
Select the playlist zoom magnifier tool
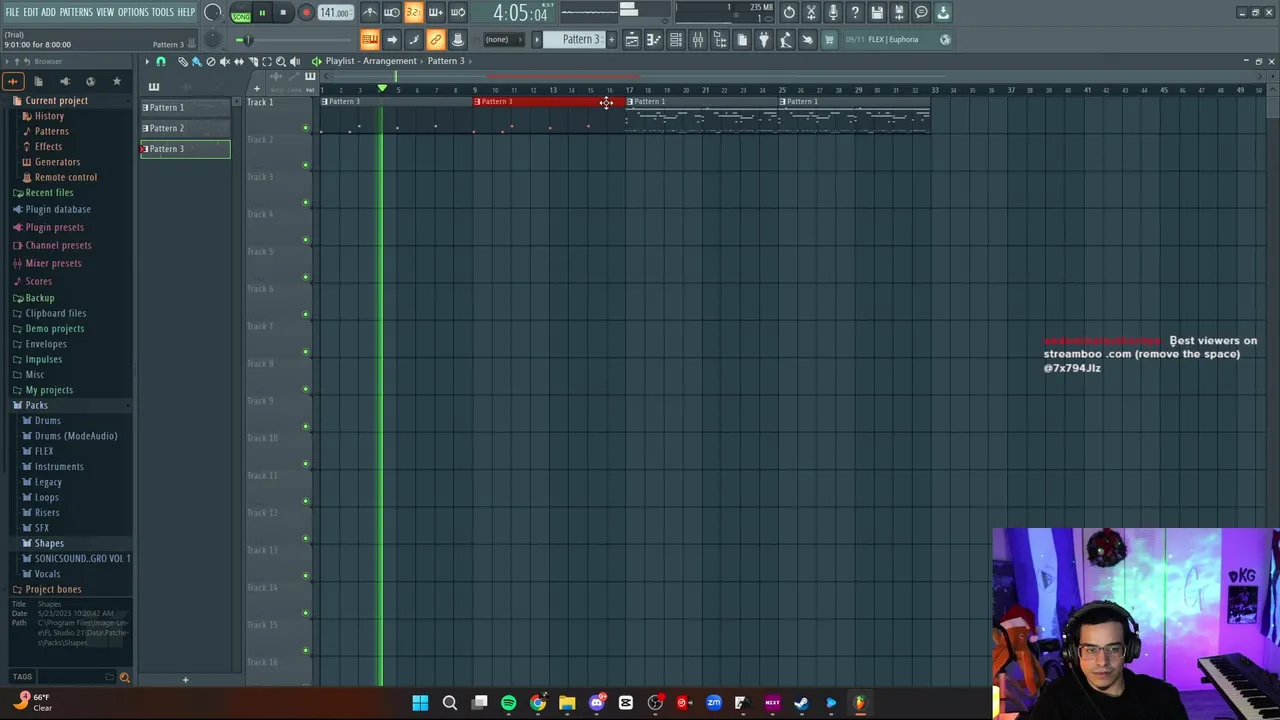tap(280, 62)
